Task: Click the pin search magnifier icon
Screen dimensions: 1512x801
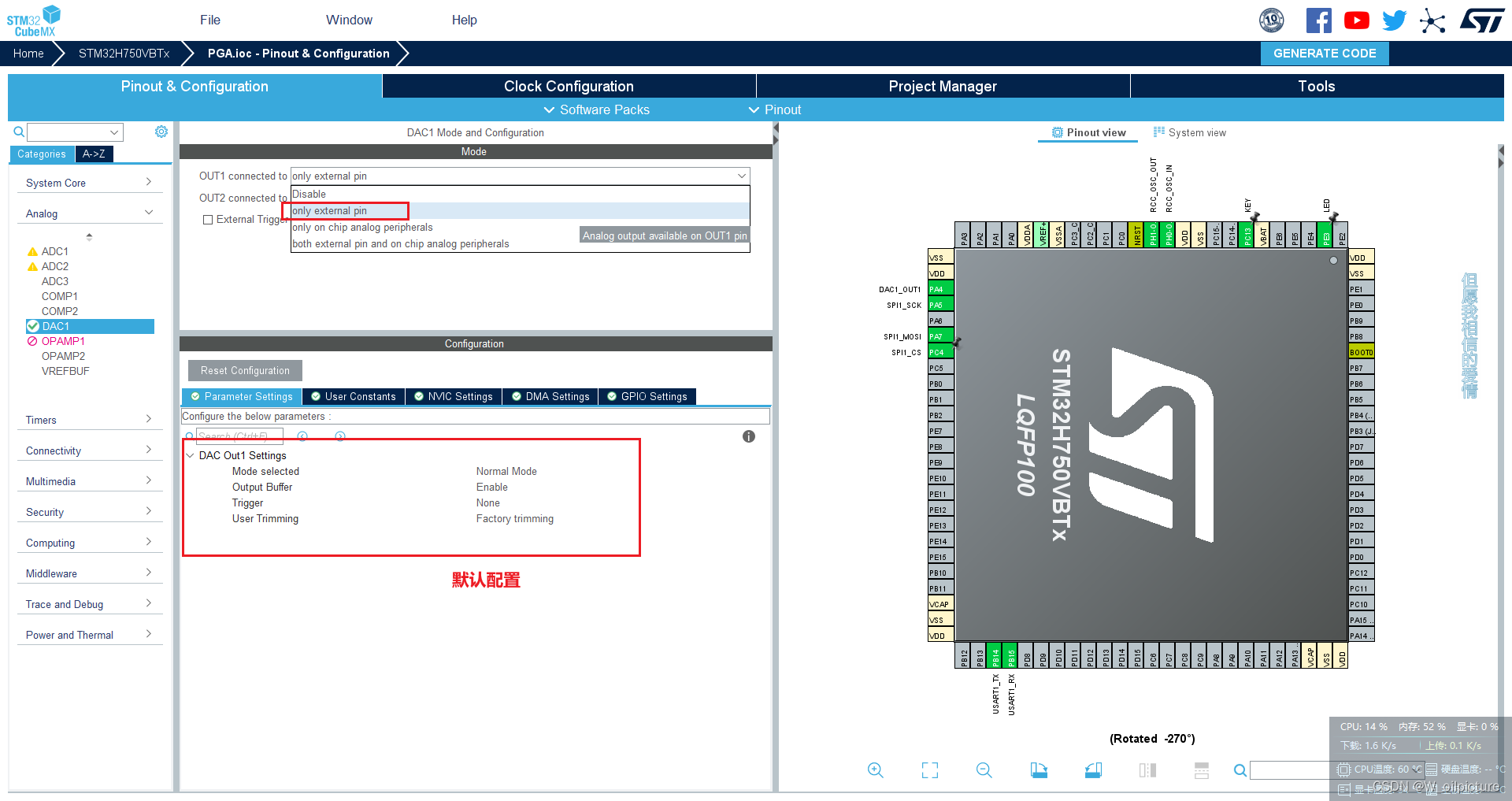Action: click(1240, 770)
